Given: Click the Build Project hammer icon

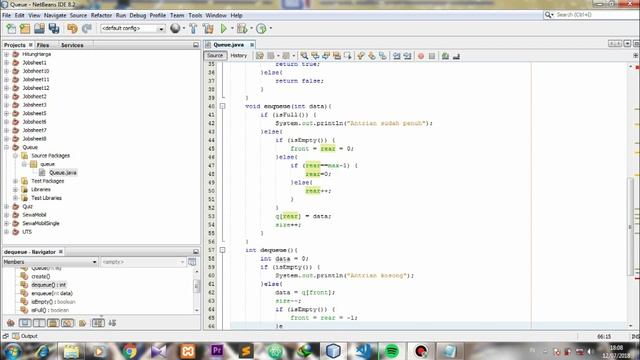Looking at the screenshot, I should pos(193,28).
